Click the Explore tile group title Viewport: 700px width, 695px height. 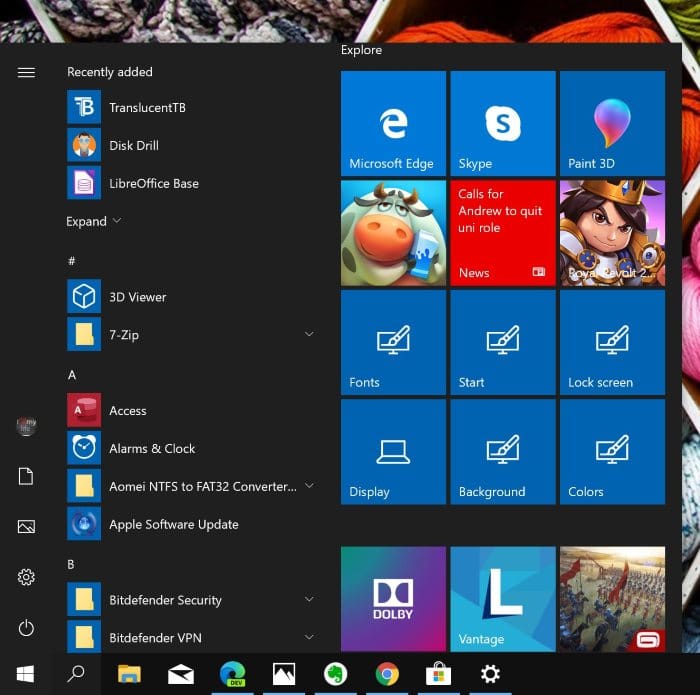point(361,50)
